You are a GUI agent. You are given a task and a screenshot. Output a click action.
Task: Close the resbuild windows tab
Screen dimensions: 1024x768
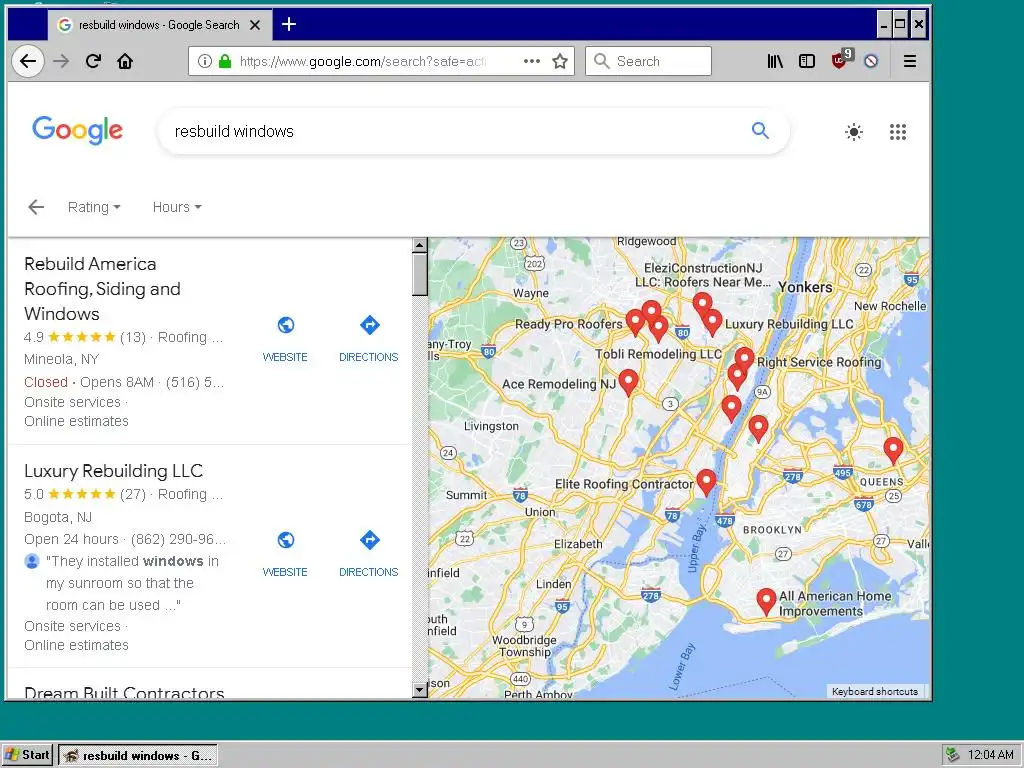tap(255, 25)
